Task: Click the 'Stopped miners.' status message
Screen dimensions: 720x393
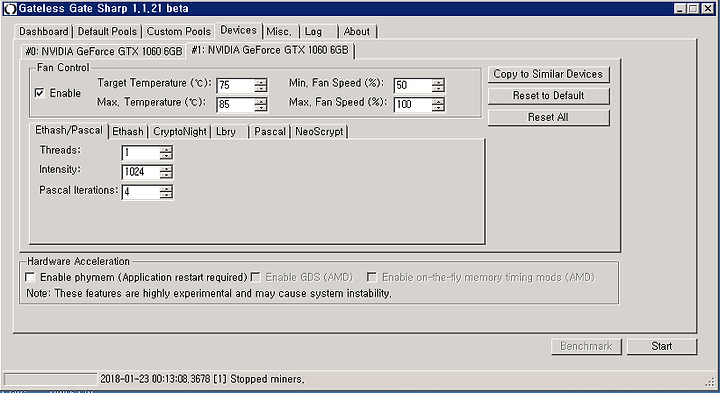Action: (x=267, y=379)
